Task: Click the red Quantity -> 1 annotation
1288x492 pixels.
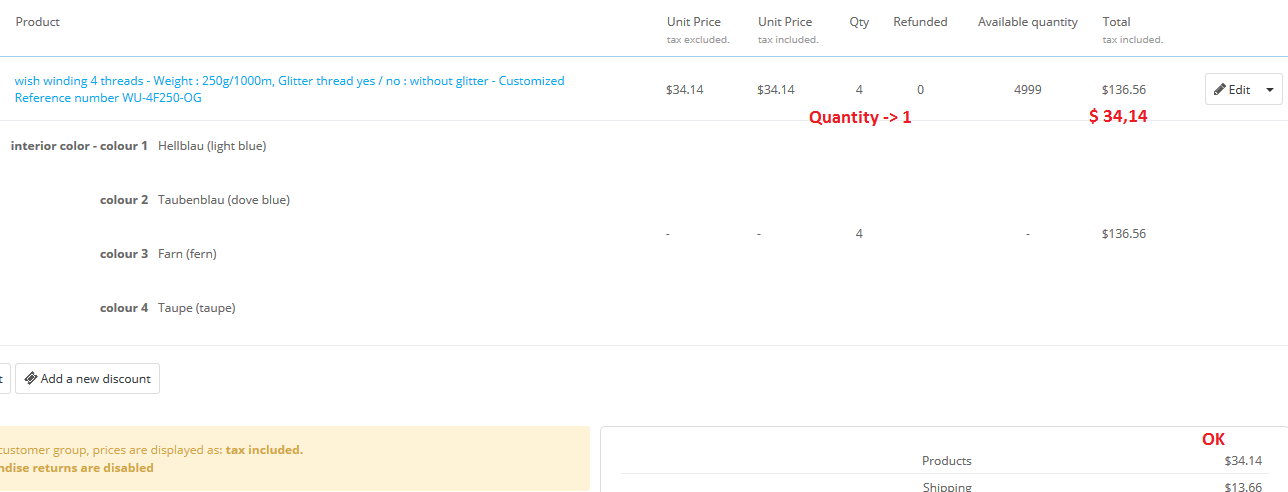Action: [860, 118]
